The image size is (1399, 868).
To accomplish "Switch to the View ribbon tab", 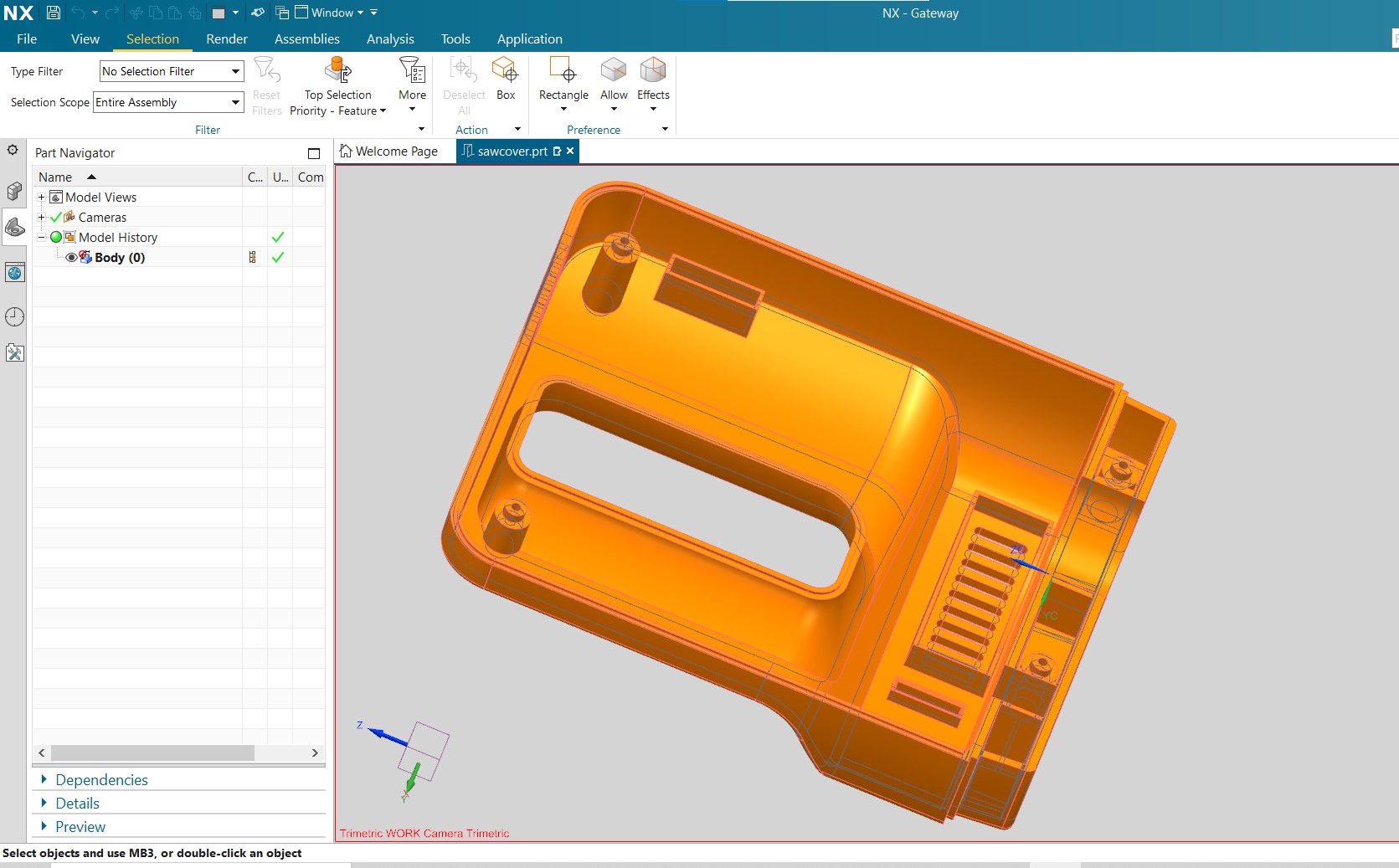I will coord(85,39).
